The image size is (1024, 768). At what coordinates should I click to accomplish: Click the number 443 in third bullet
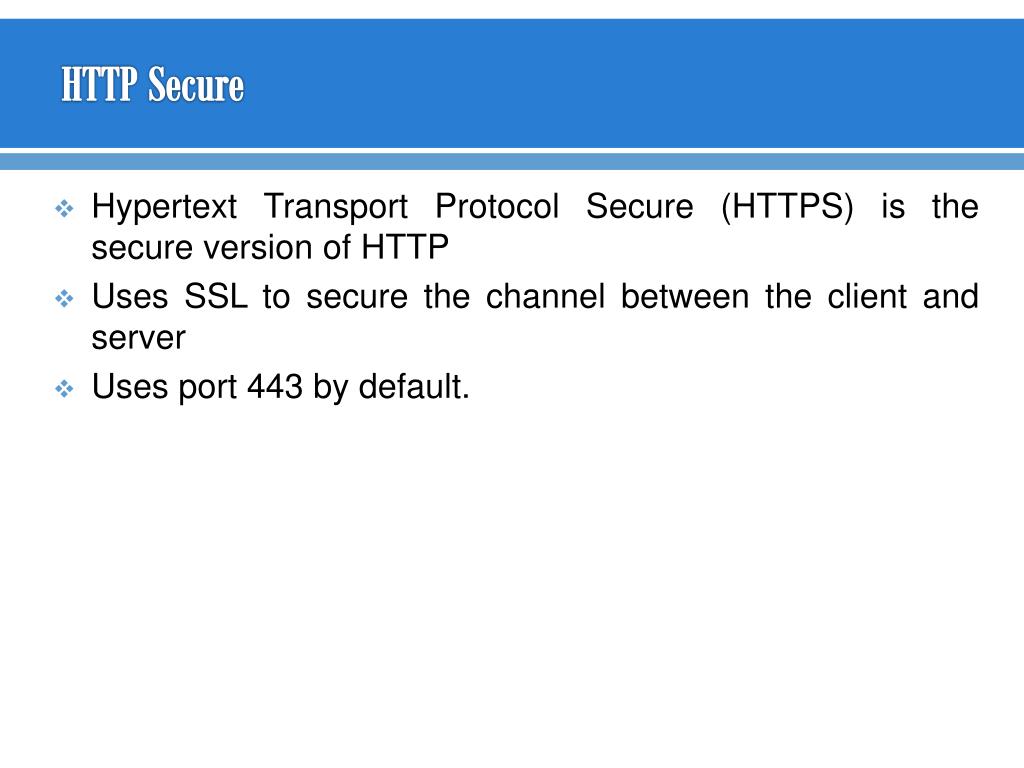point(275,387)
